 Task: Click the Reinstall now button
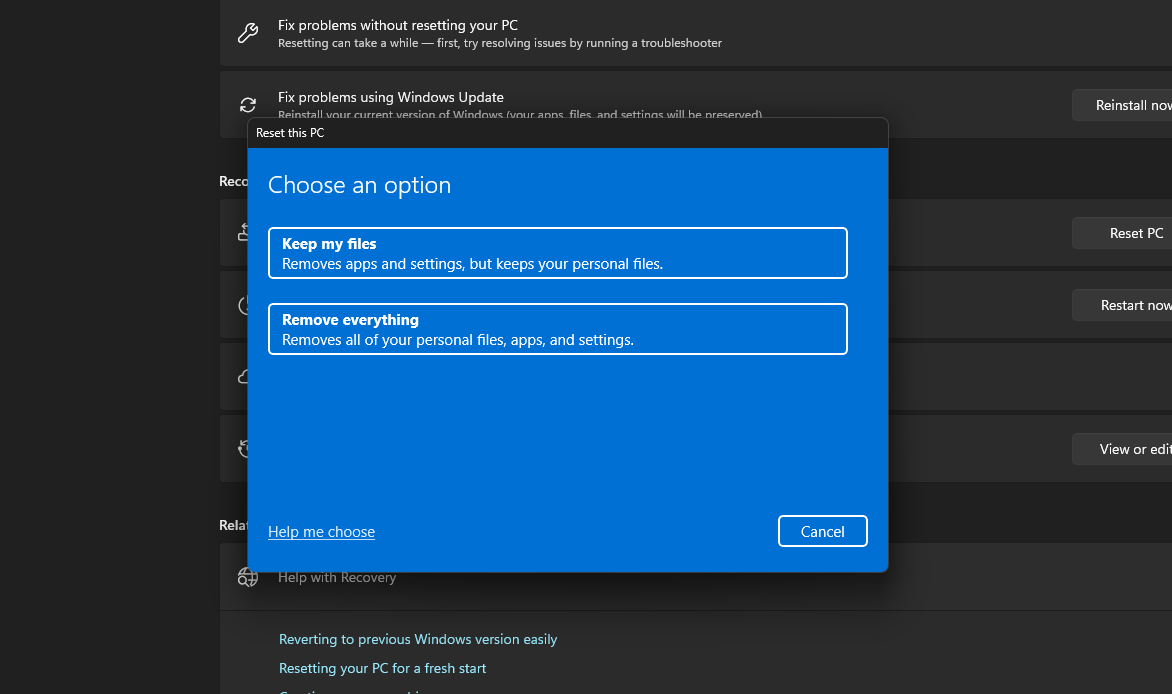1122,105
